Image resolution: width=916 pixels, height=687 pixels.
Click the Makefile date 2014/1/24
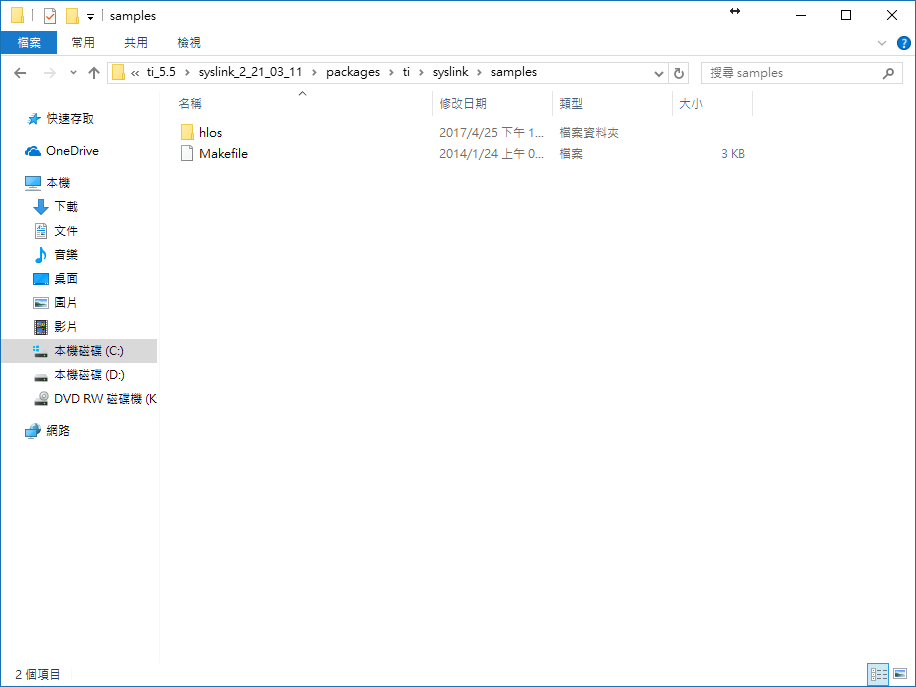[x=491, y=154]
